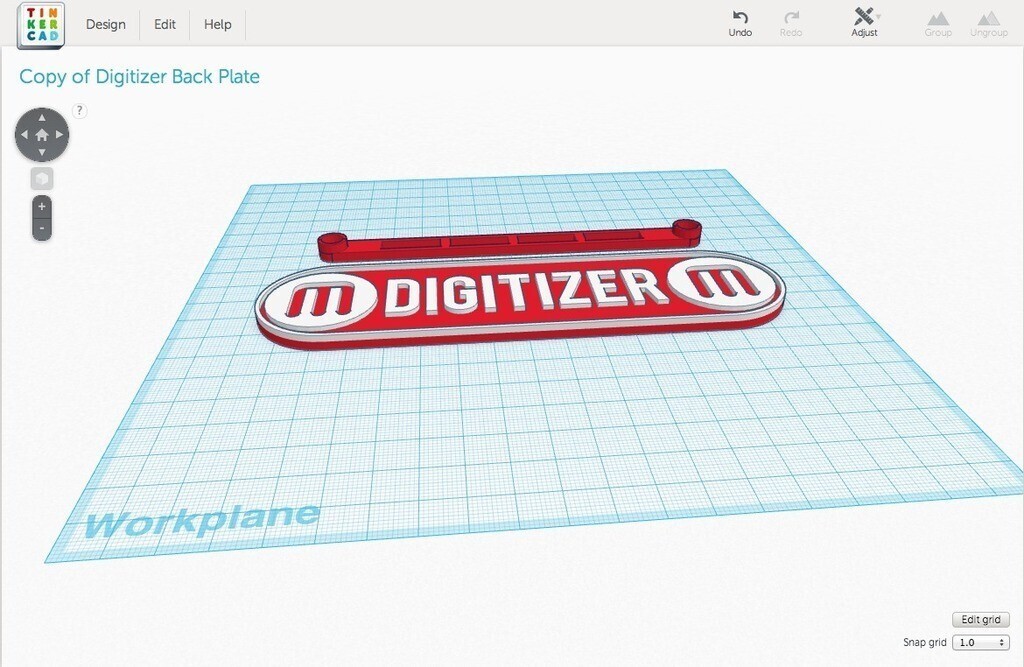The image size is (1024, 667).
Task: Click the Undo button
Action: click(x=740, y=24)
